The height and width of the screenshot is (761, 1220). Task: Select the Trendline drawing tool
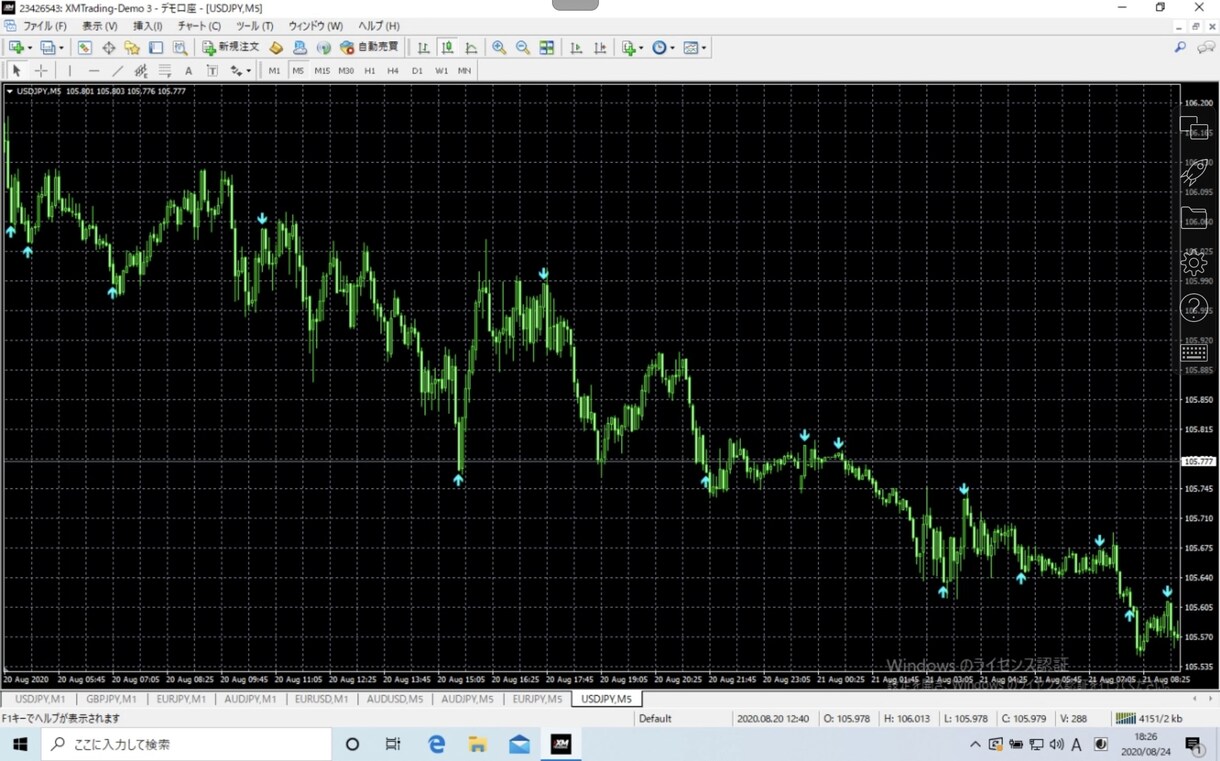[117, 71]
